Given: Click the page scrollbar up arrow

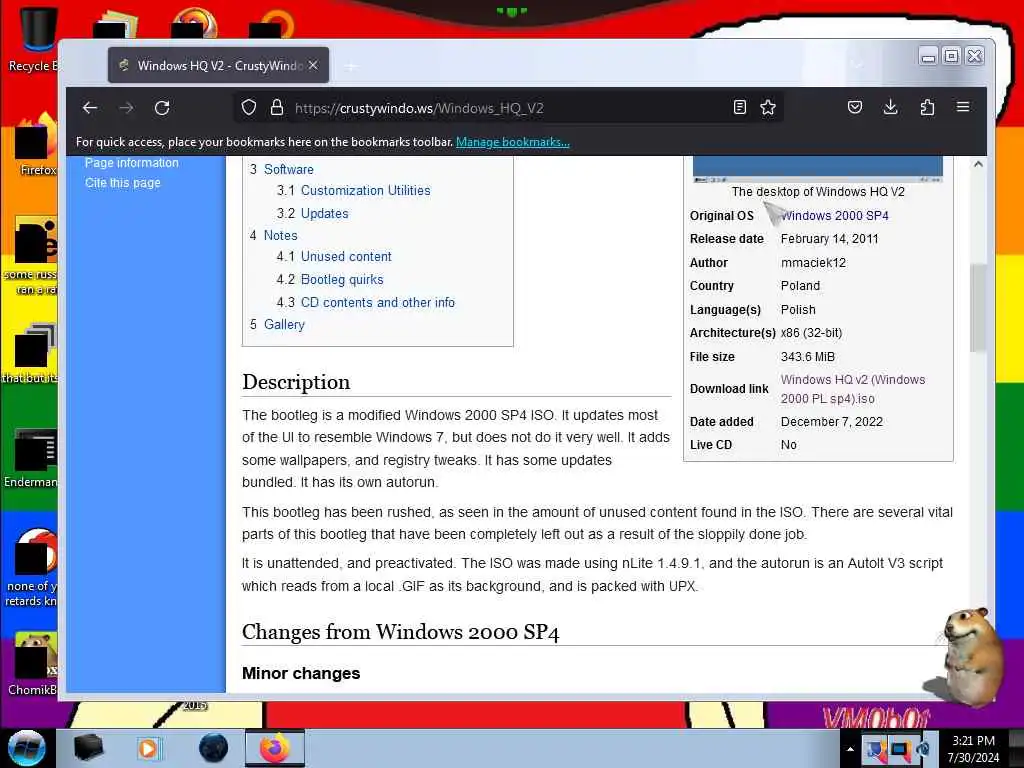Looking at the screenshot, I should 978,164.
